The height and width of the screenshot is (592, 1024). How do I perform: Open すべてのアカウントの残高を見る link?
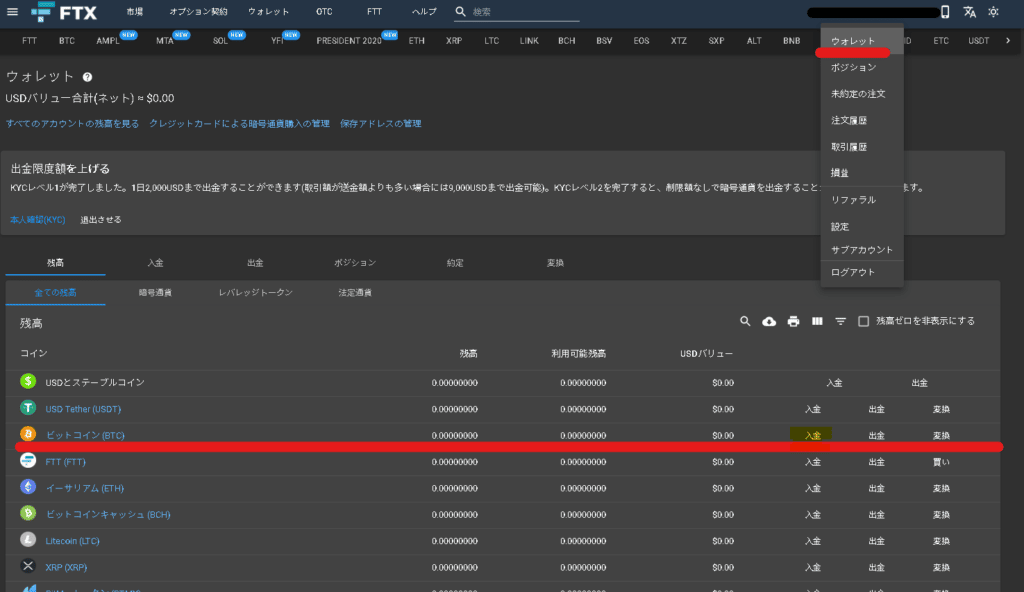click(x=72, y=123)
